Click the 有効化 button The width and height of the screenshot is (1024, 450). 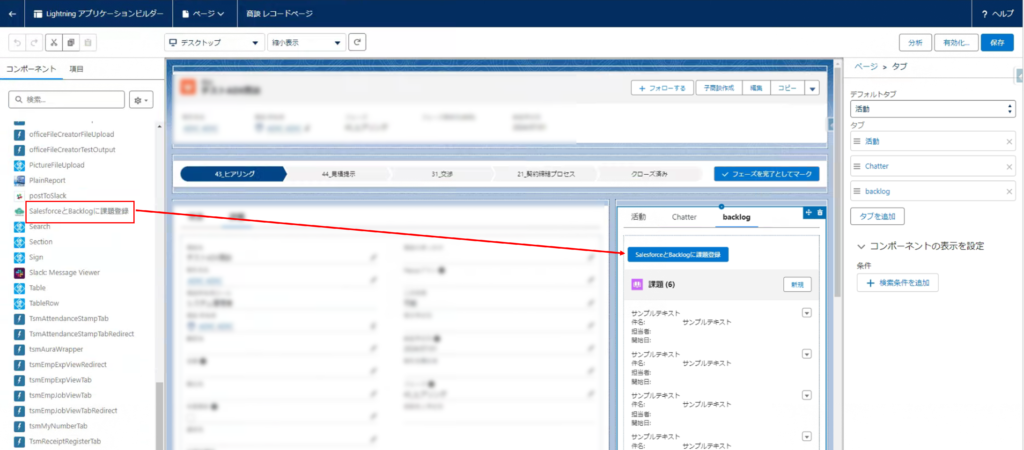pos(956,42)
